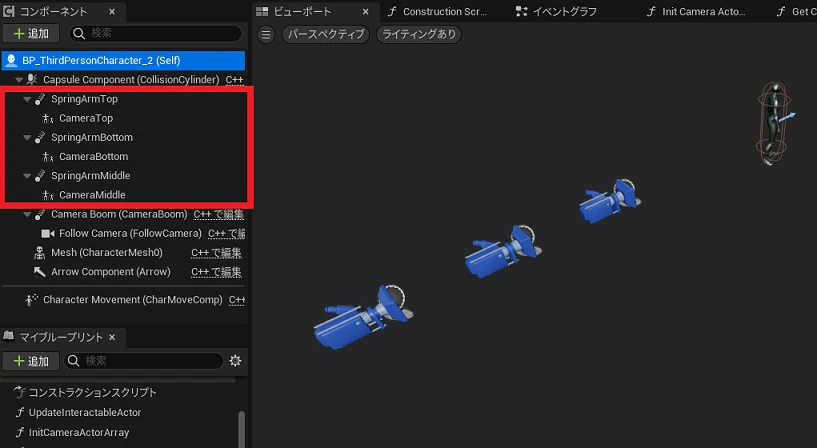Click the Add button in My Blueprint panel
The height and width of the screenshot is (448, 817).
coord(31,361)
